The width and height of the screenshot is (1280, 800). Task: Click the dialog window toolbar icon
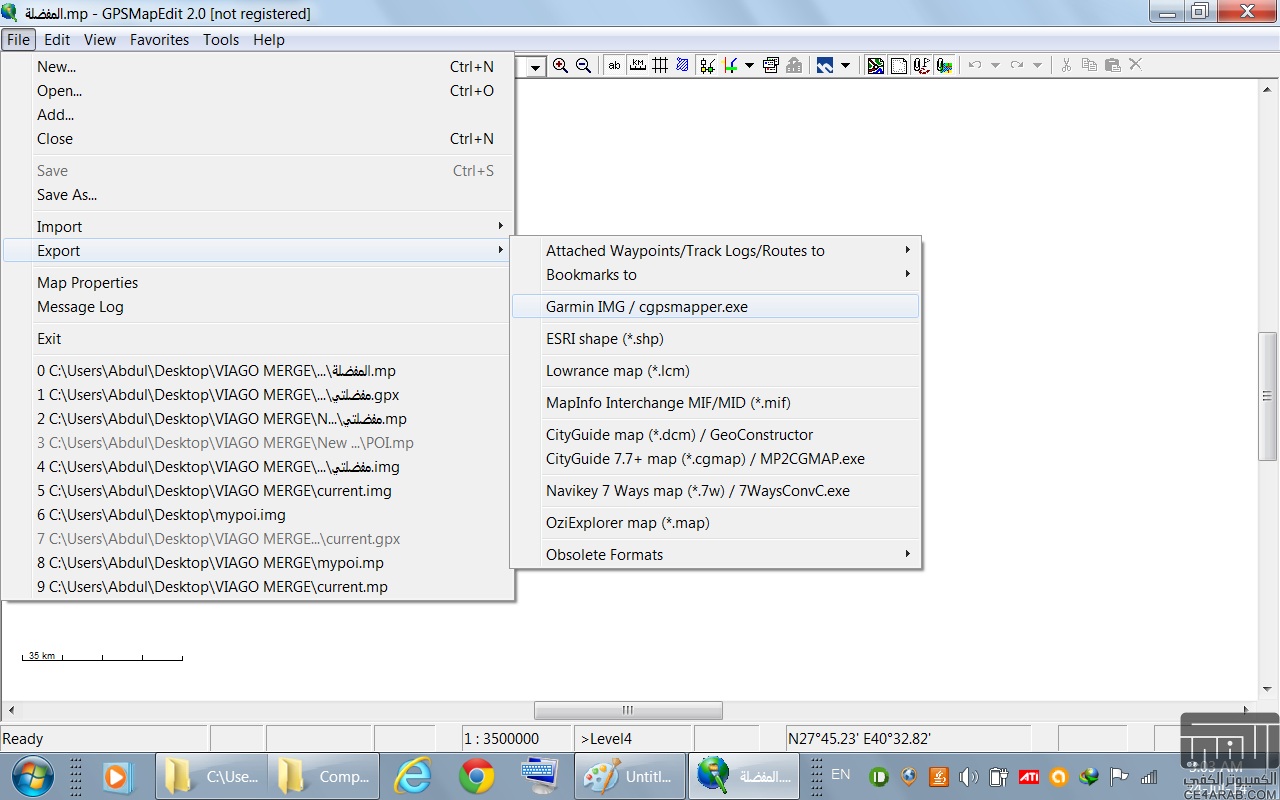(770, 66)
